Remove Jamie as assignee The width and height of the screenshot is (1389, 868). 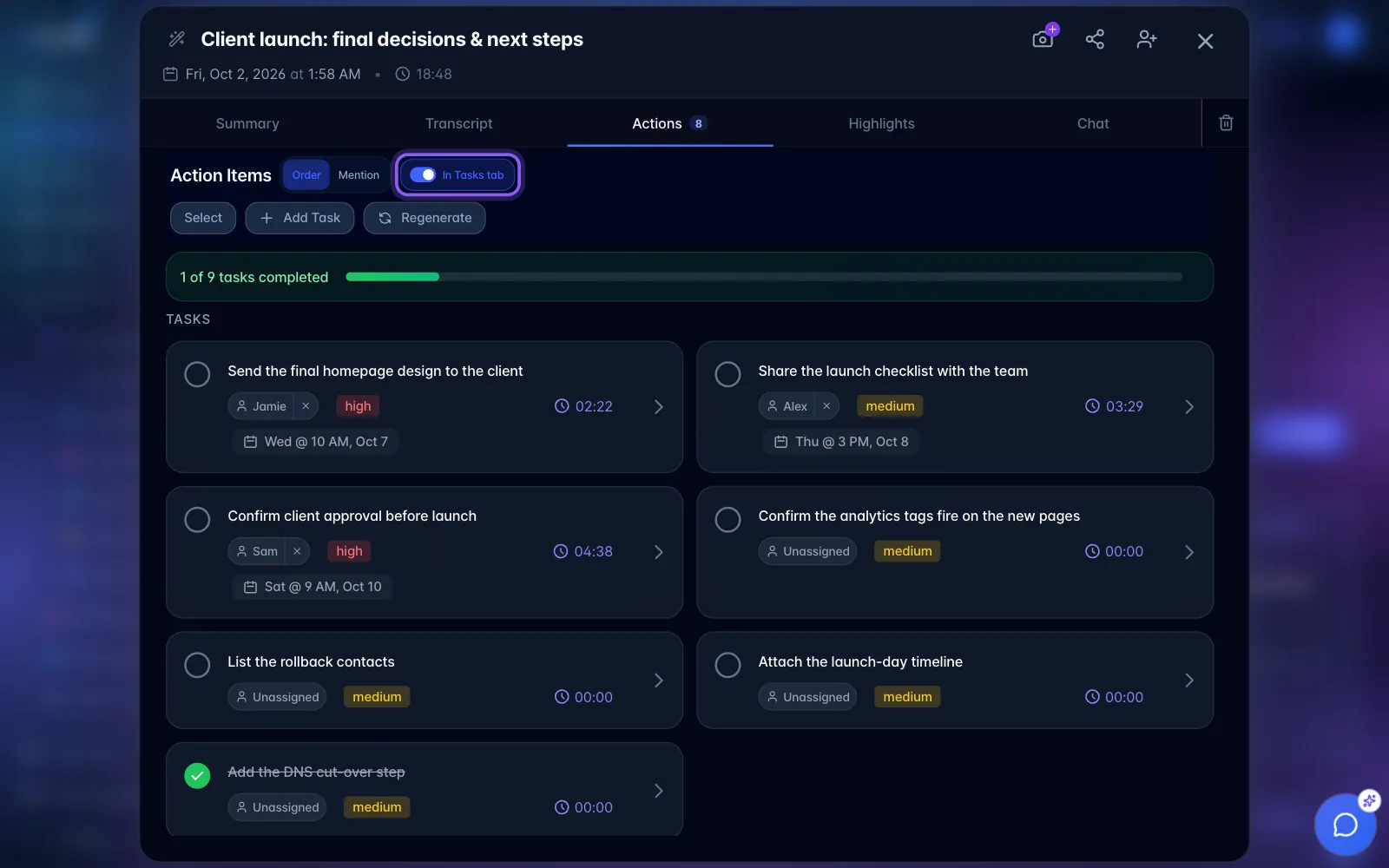coord(306,406)
